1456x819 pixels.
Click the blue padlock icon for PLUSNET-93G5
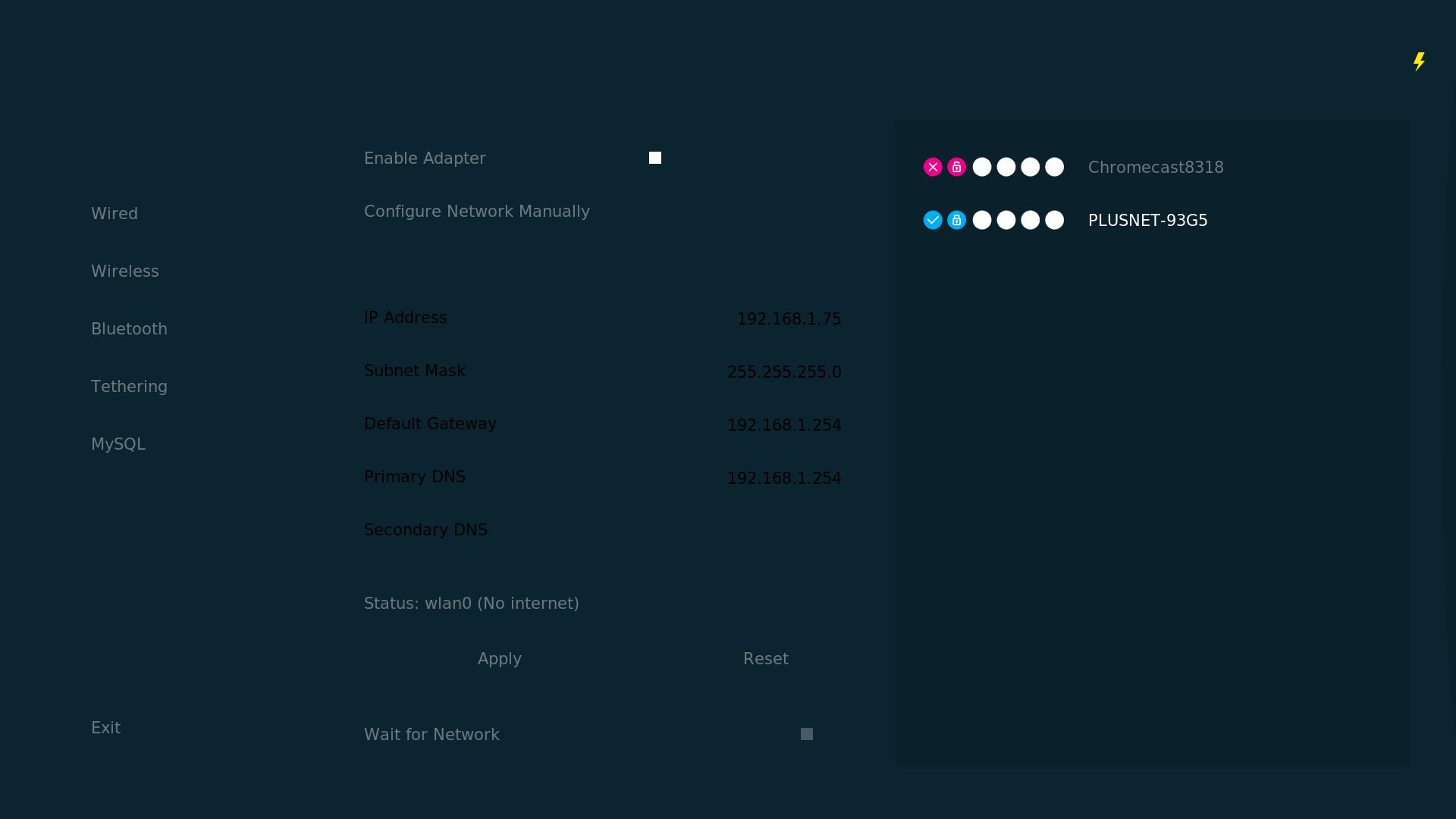[957, 220]
